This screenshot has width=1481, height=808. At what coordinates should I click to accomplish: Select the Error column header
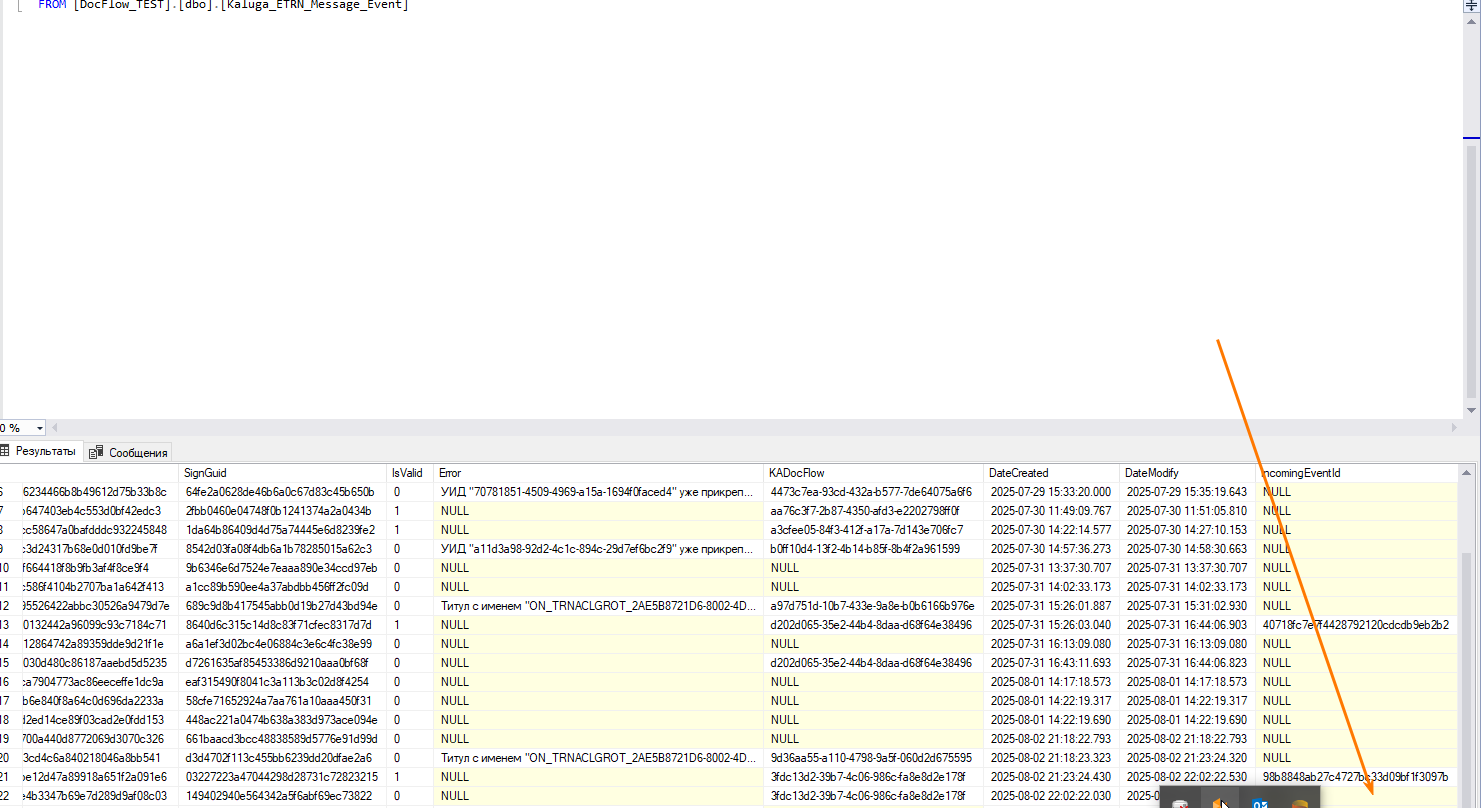click(x=600, y=473)
